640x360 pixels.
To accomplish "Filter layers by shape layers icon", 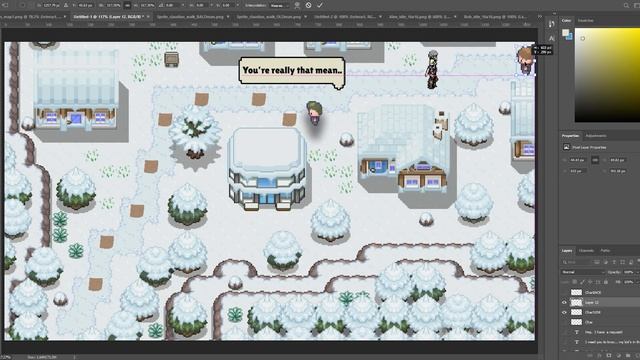I will pyautogui.click(x=622, y=262).
